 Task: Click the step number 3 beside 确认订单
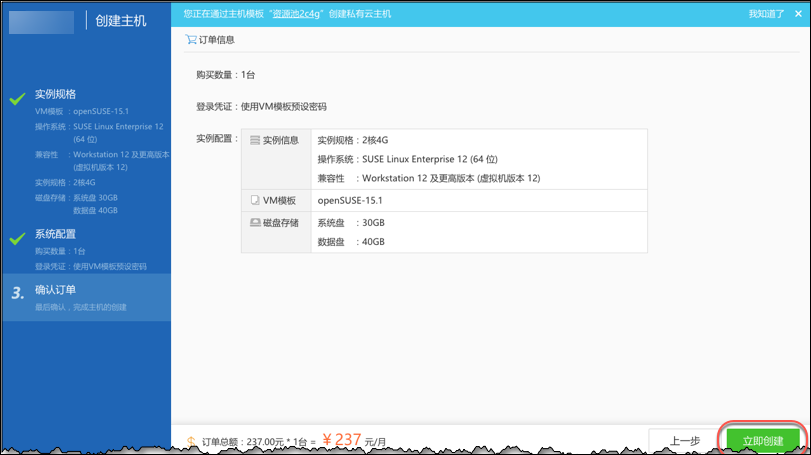pyautogui.click(x=17, y=293)
